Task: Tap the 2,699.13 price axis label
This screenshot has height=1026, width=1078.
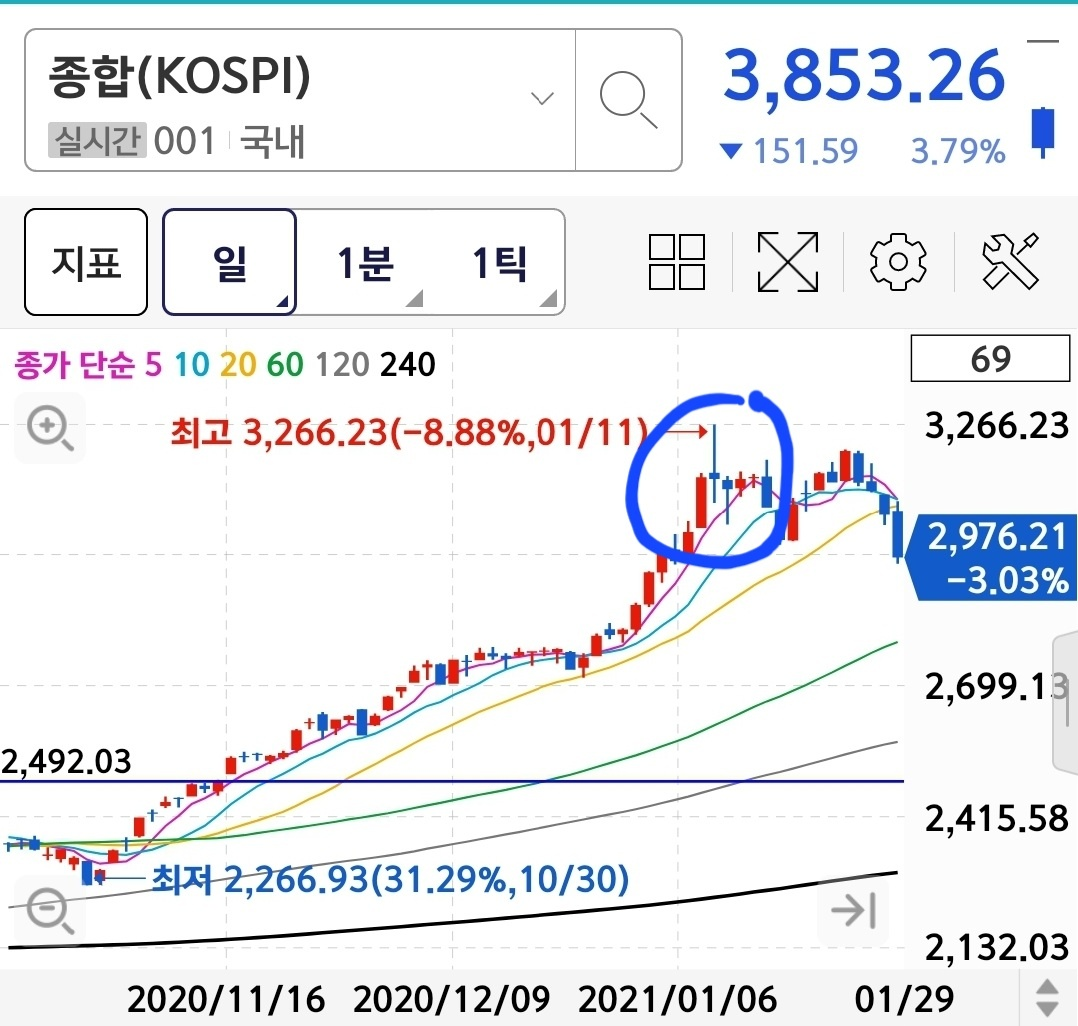Action: (x=997, y=686)
